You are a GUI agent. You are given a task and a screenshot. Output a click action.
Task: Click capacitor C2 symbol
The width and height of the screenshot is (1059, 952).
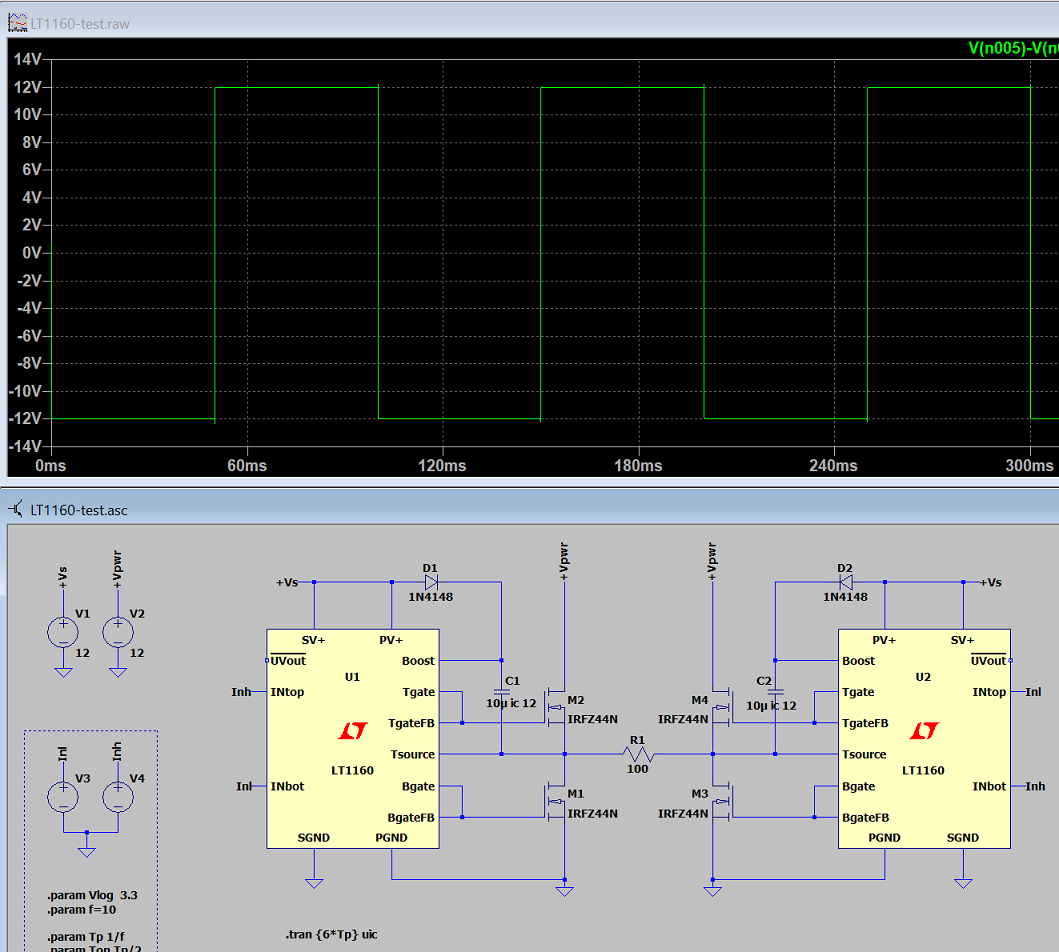[x=775, y=692]
